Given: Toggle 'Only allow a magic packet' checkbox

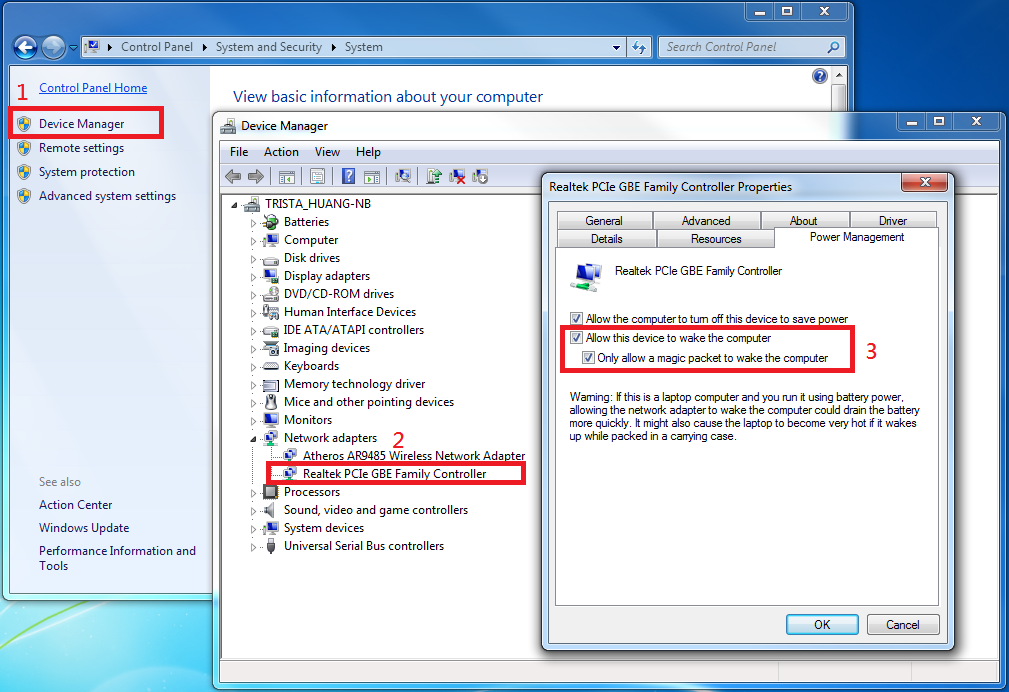Looking at the screenshot, I should tap(588, 357).
